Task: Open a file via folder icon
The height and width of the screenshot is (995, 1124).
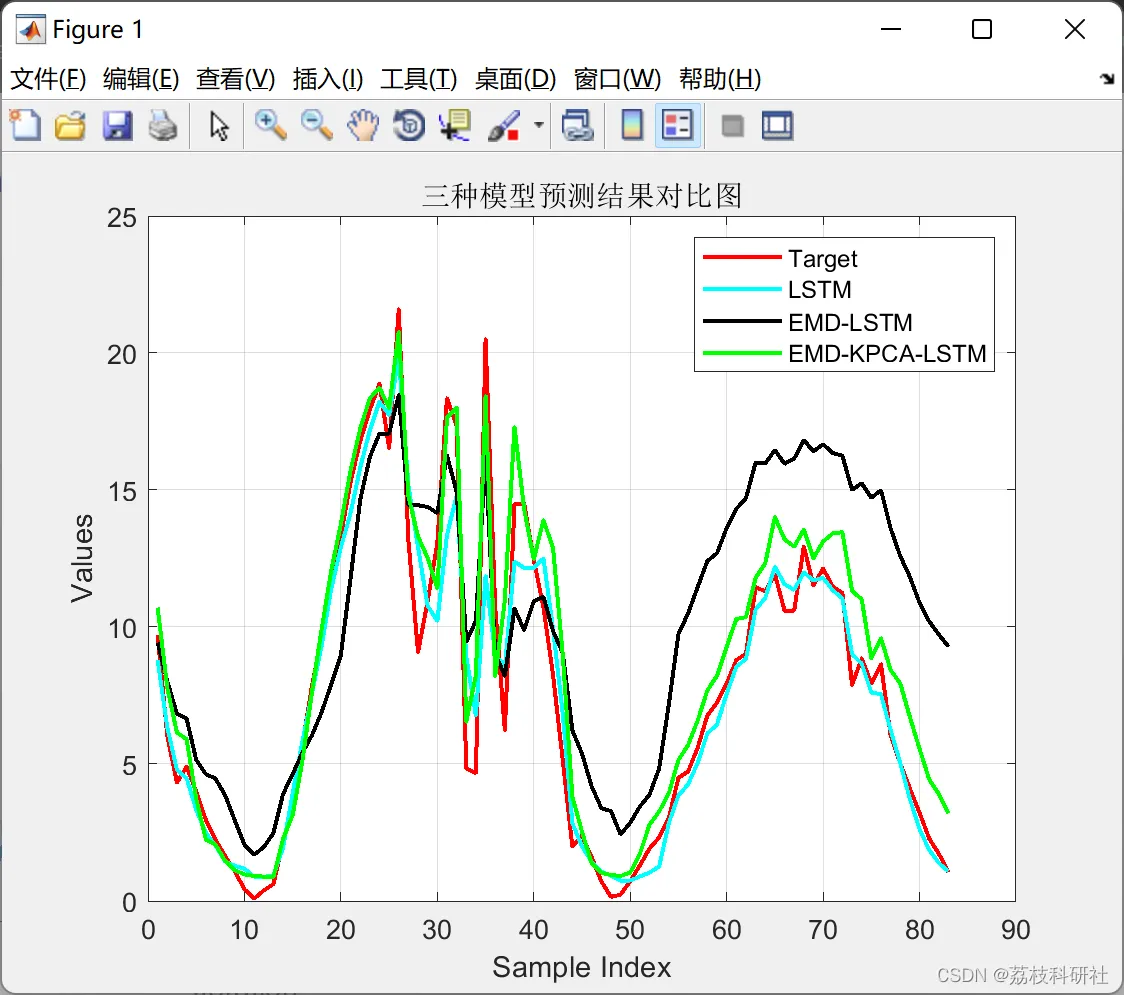Action: point(70,125)
